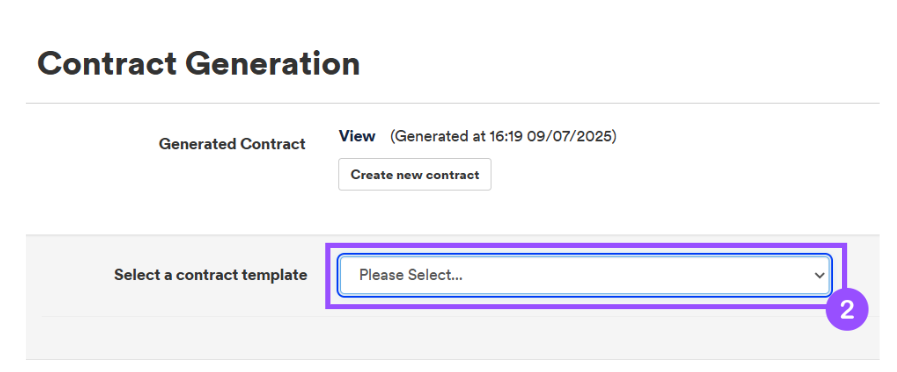Image resolution: width=897 pixels, height=372 pixels.
Task: Click the purple step 2 badge
Action: tap(847, 310)
